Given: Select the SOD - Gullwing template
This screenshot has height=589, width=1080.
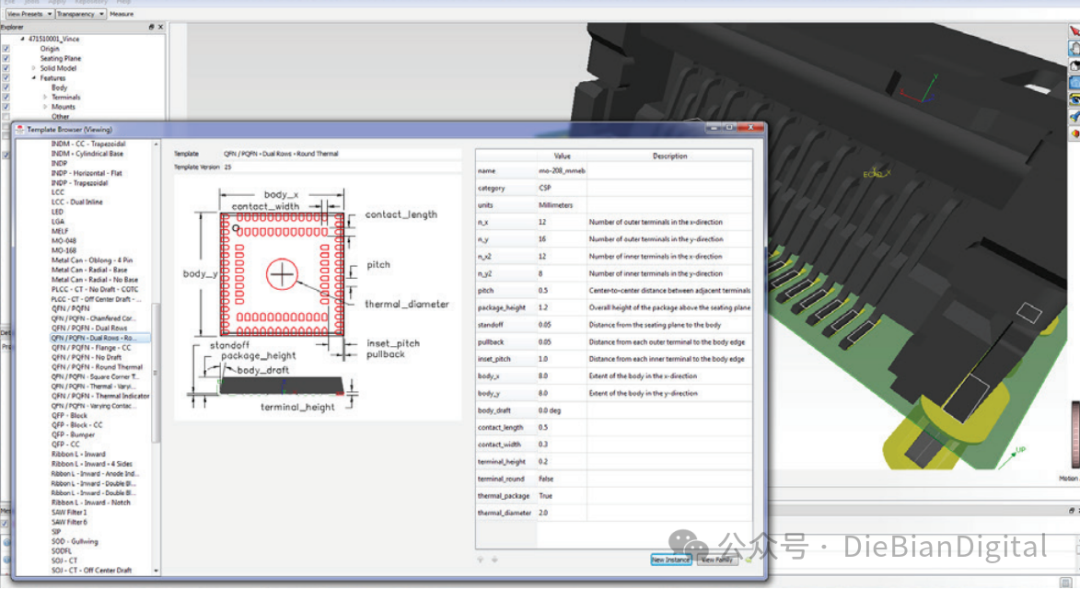Looking at the screenshot, I should pyautogui.click(x=74, y=541).
